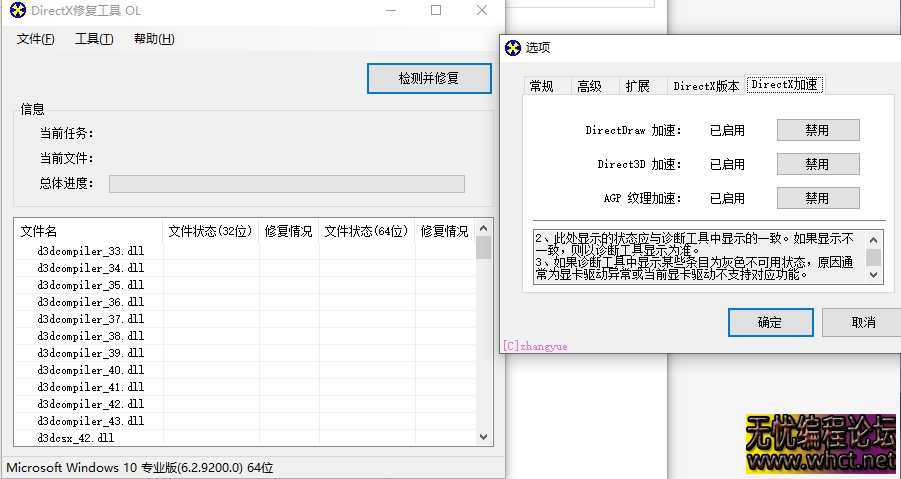Confirm options with the 确定 button

pyautogui.click(x=770, y=322)
